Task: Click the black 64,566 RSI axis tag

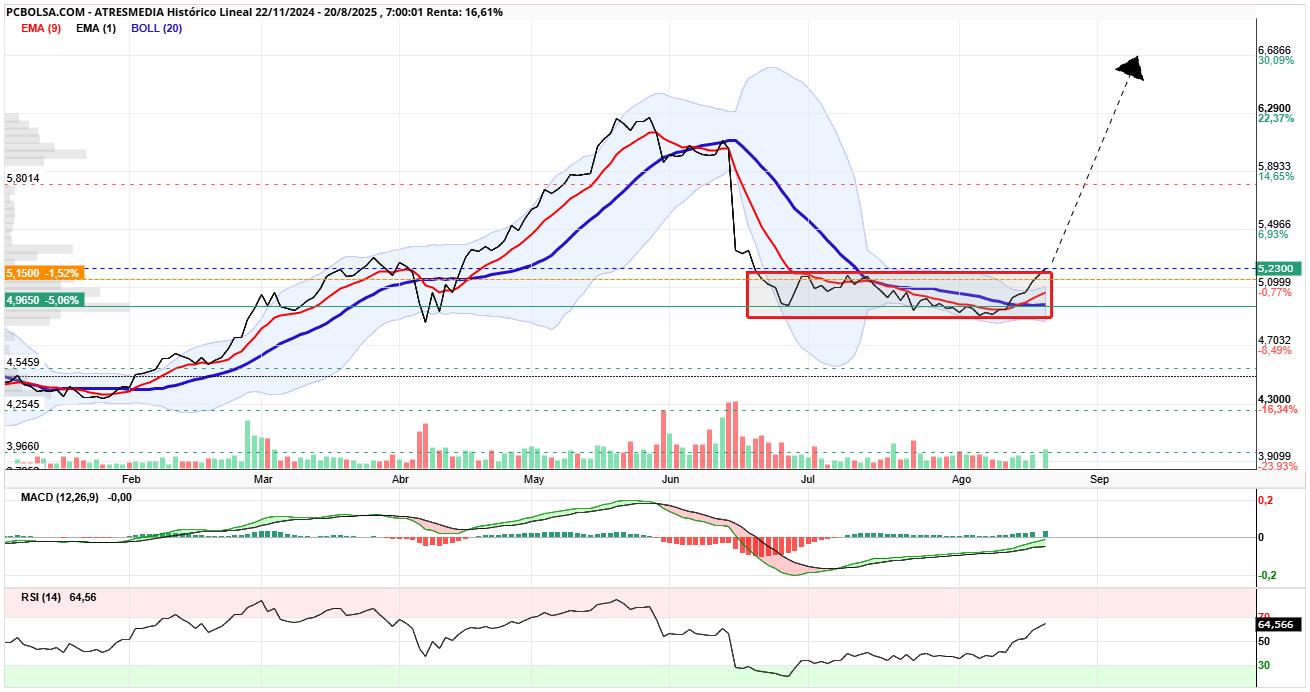Action: pyautogui.click(x=1276, y=624)
